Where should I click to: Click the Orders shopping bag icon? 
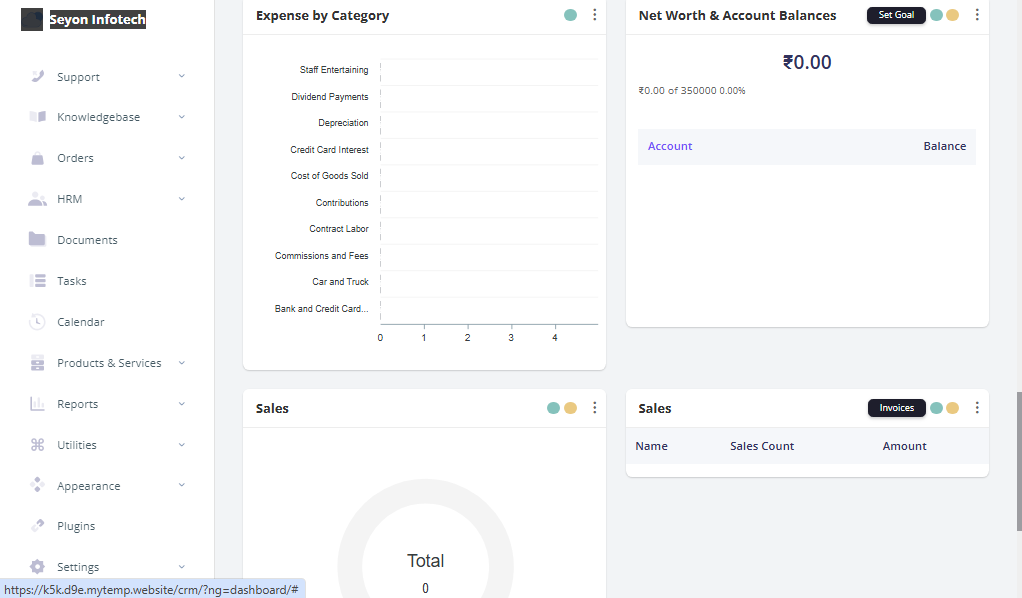pos(37,158)
